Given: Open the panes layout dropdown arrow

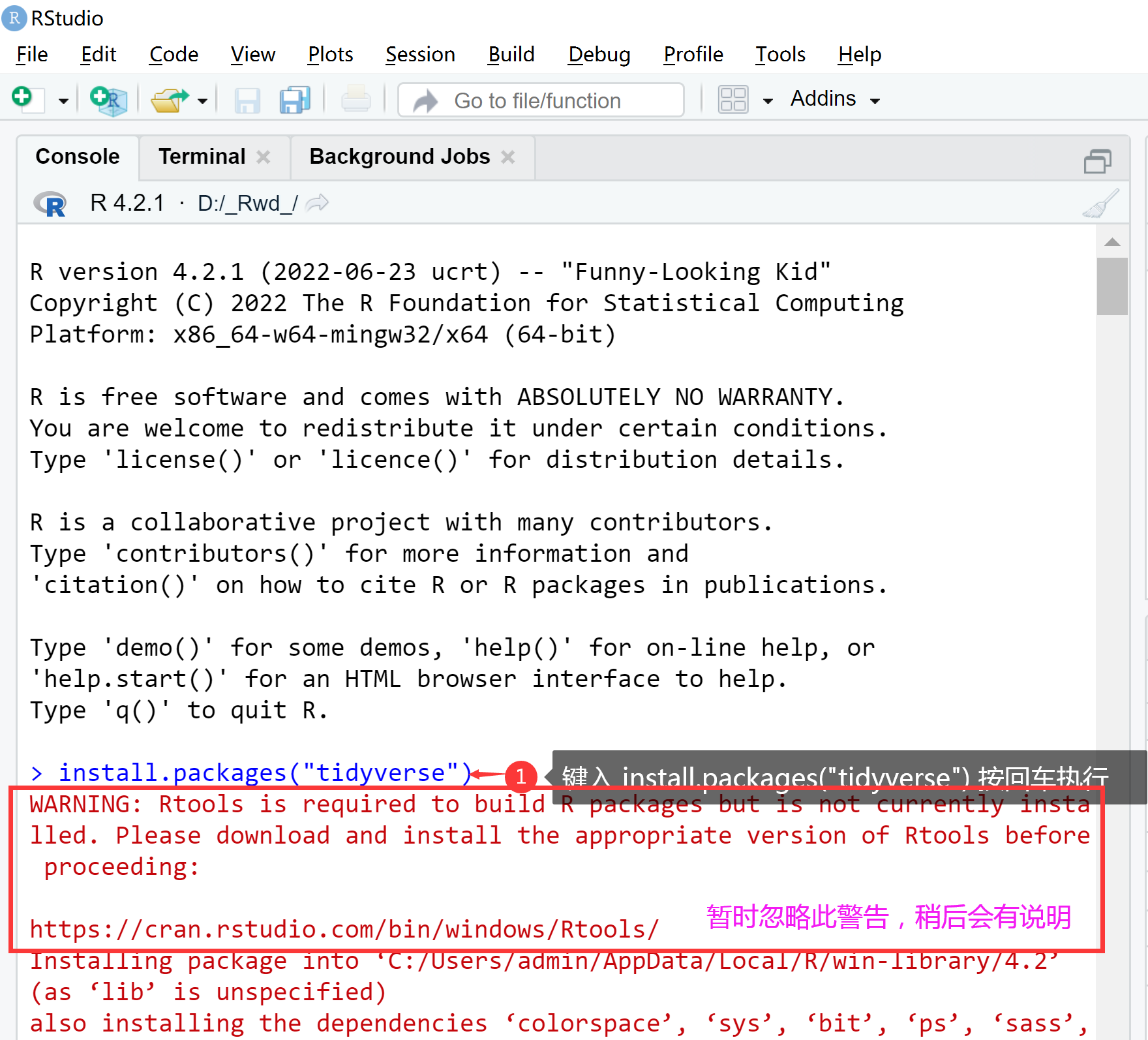Looking at the screenshot, I should [768, 101].
